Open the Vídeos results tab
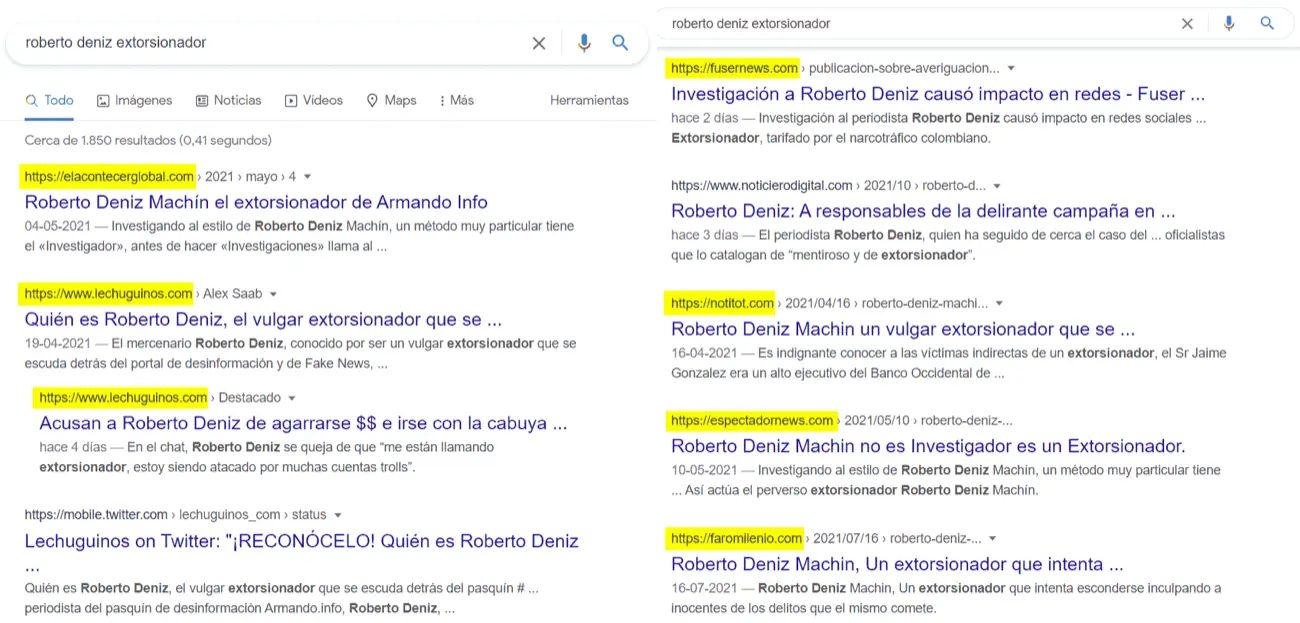This screenshot has height=623, width=1300. [313, 100]
